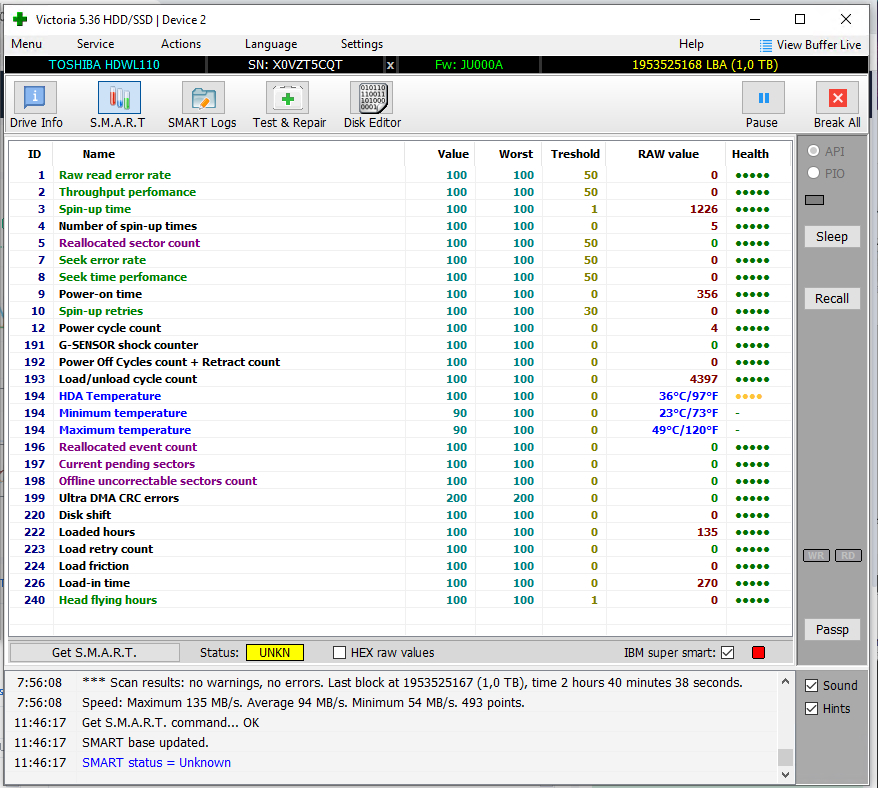Screen dimensions: 878x788
Task: Click the Recall button
Action: pyautogui.click(x=832, y=299)
